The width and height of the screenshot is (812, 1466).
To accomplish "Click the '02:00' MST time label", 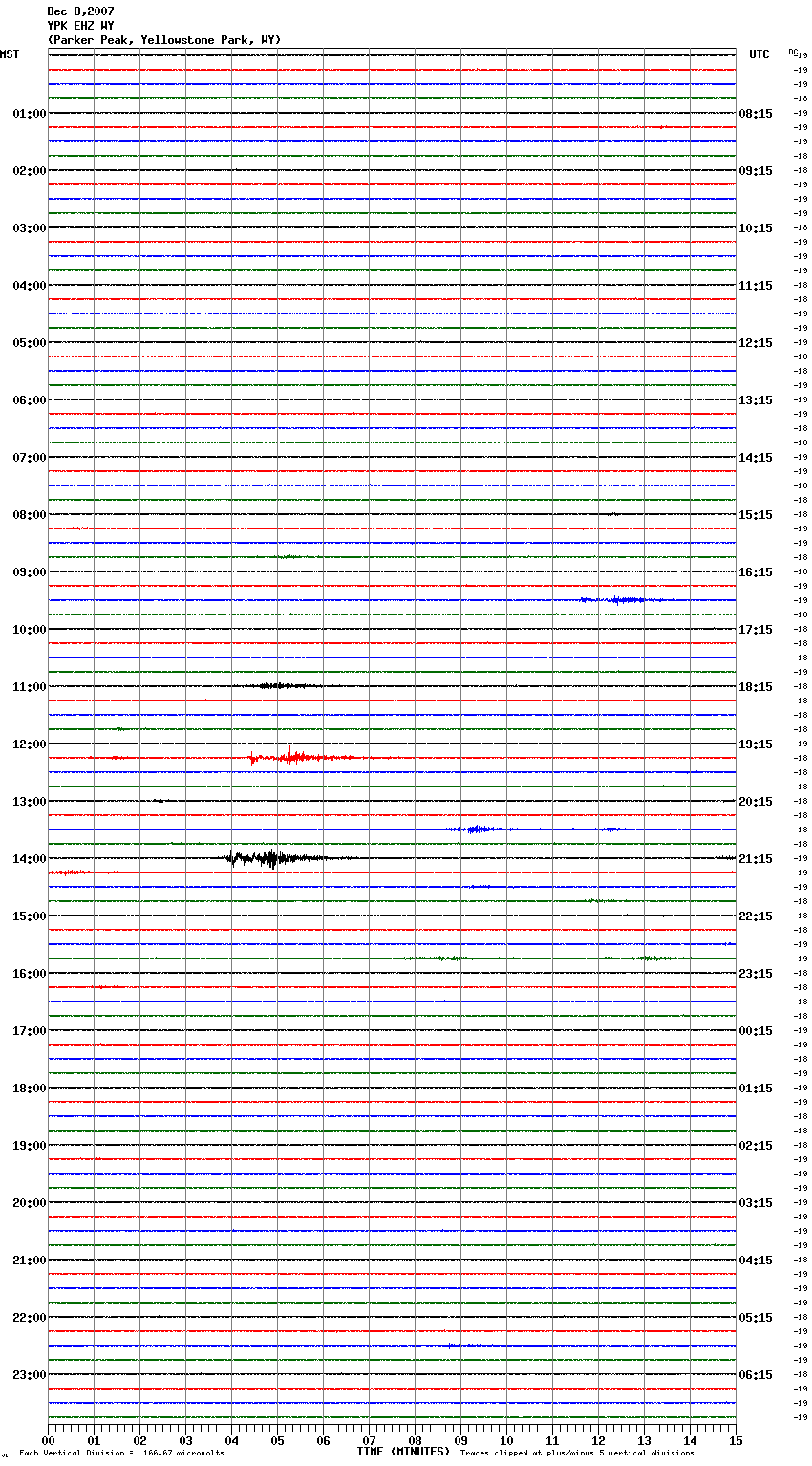I will coord(30,171).
